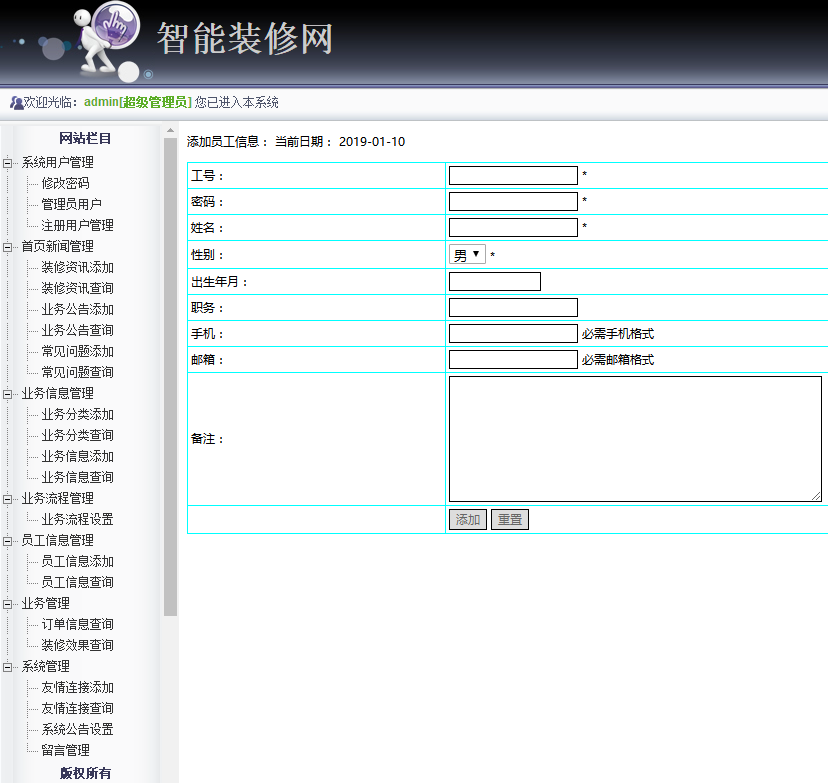This screenshot has width=828, height=783.
Task: Open 留言管理
Action: 65,750
